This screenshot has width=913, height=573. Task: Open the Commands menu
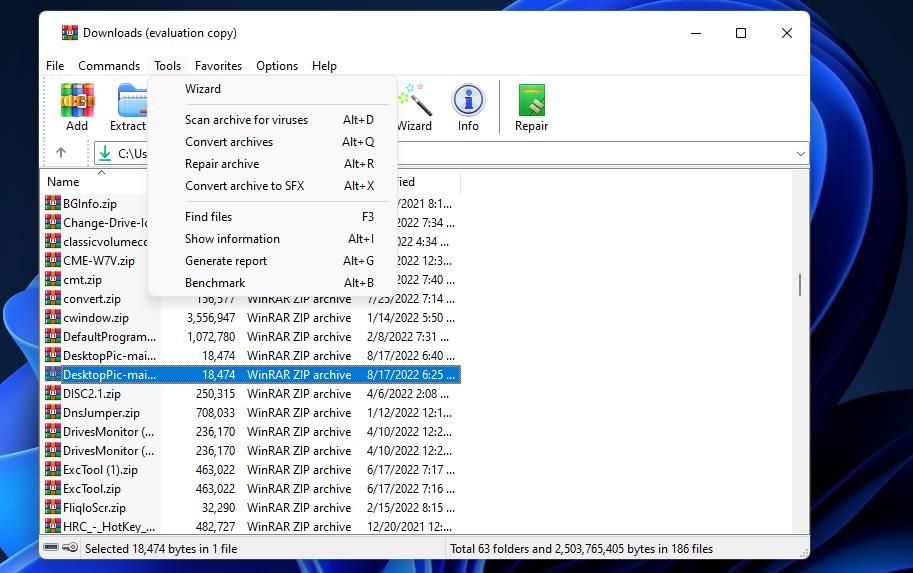point(109,66)
